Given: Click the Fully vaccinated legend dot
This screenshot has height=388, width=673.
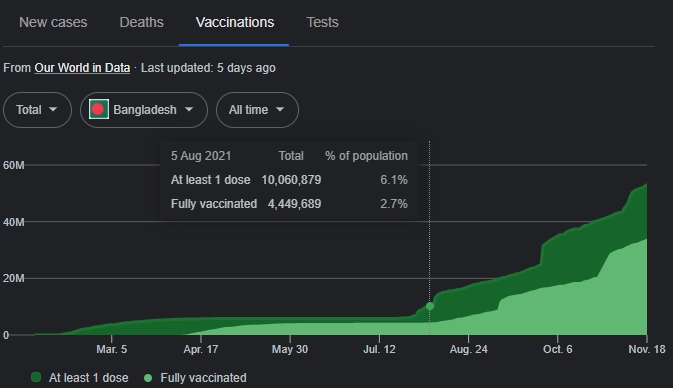Looking at the screenshot, I should (x=148, y=378).
